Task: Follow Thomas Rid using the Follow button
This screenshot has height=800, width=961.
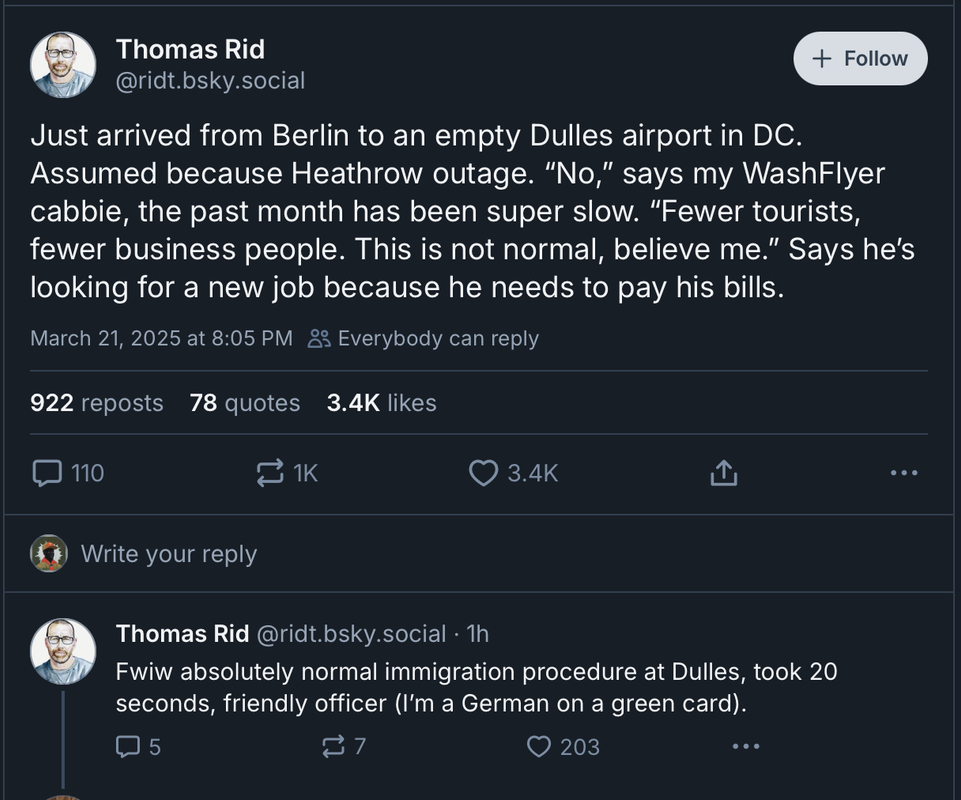Action: 860,59
